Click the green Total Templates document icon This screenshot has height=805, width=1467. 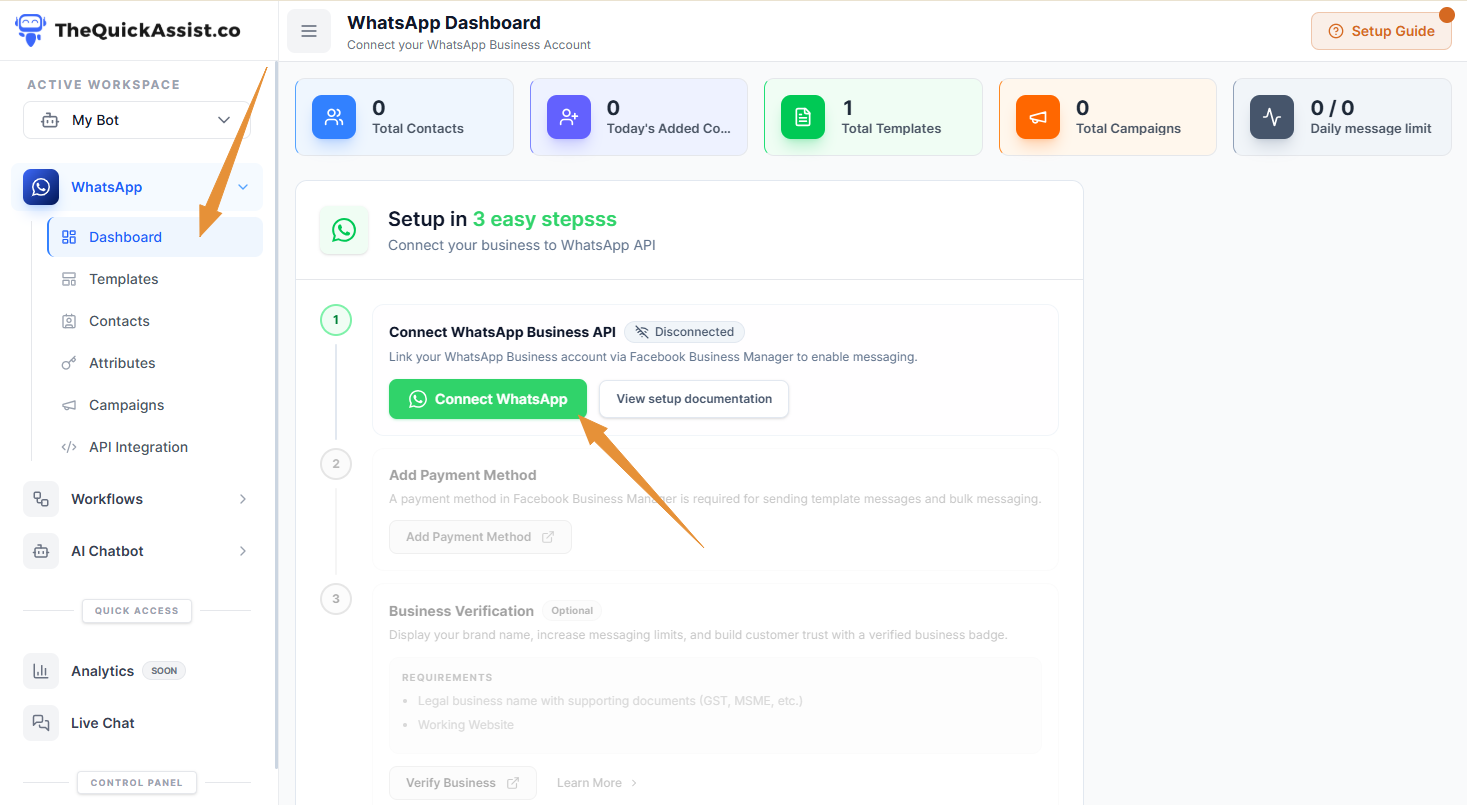click(x=802, y=117)
